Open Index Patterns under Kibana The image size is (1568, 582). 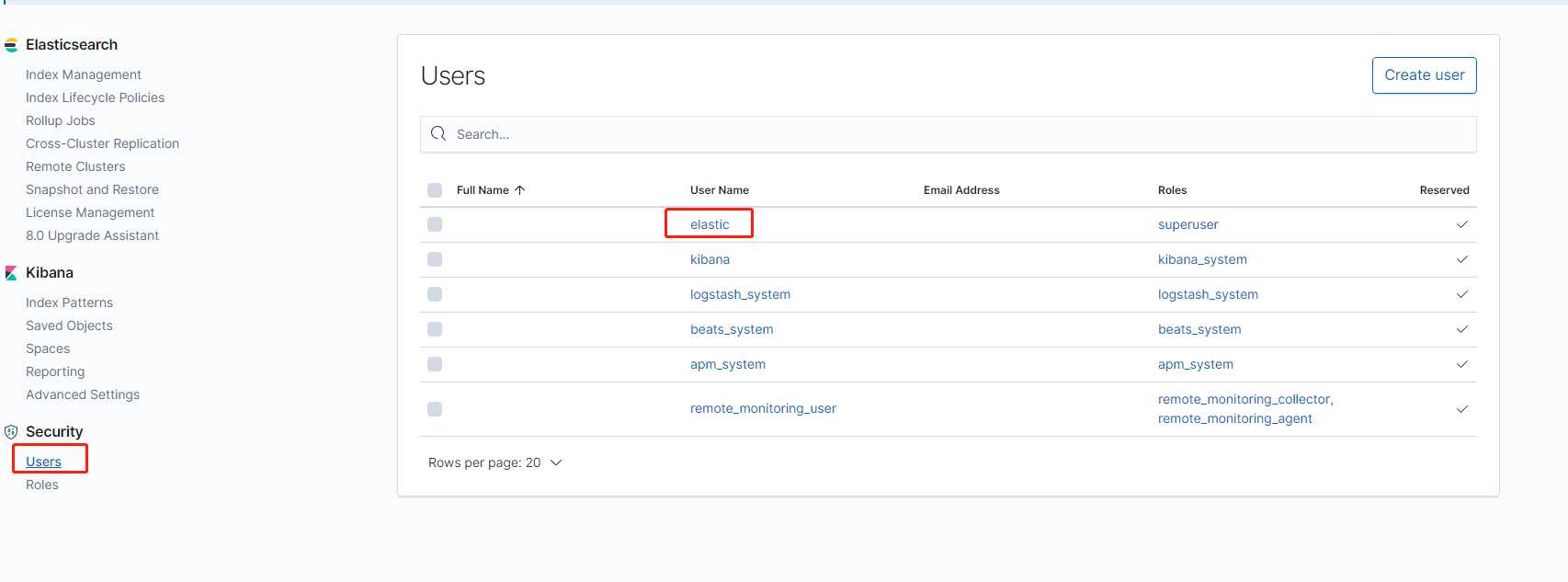coord(69,302)
